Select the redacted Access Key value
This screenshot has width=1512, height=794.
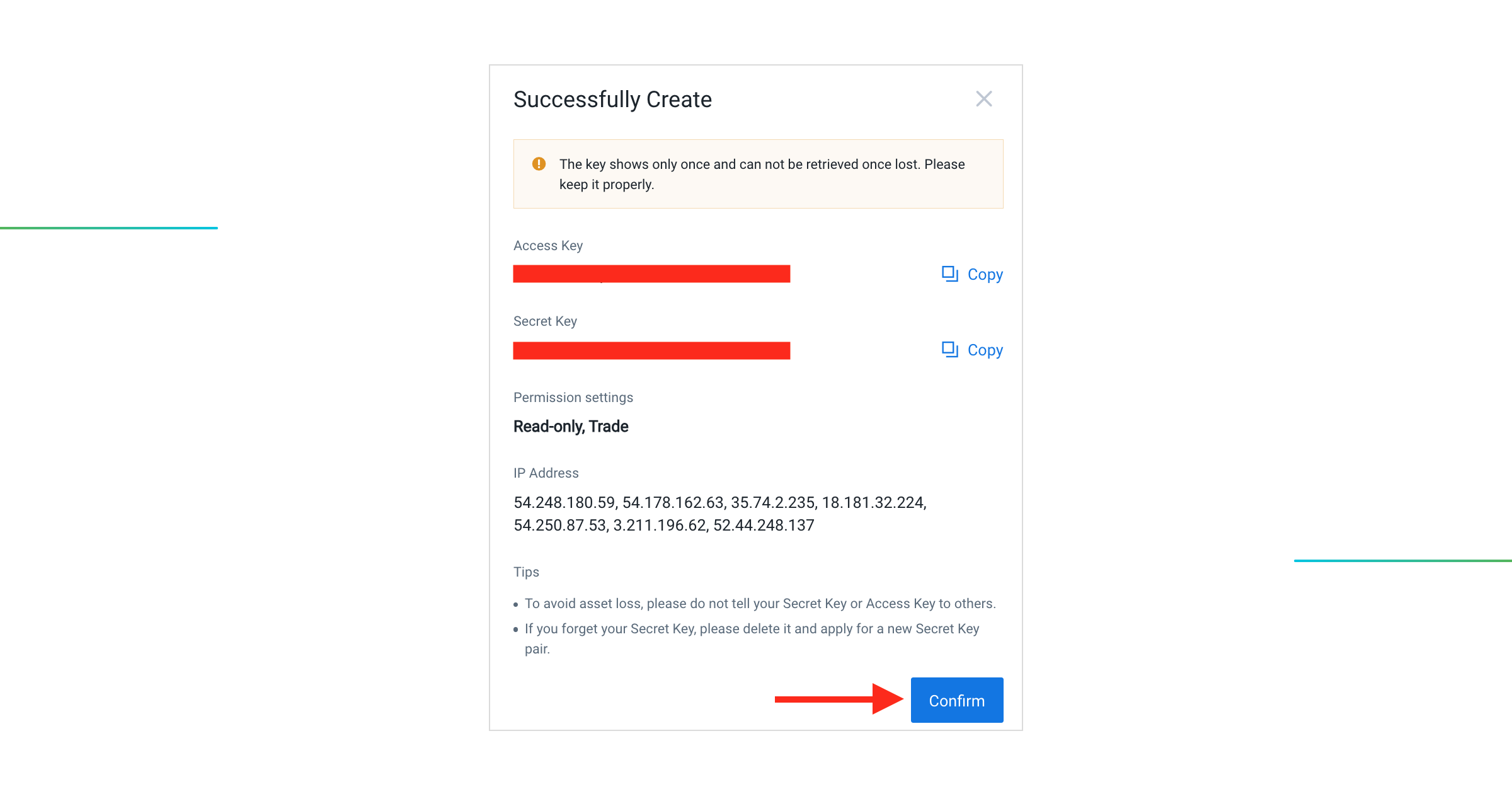(x=651, y=274)
